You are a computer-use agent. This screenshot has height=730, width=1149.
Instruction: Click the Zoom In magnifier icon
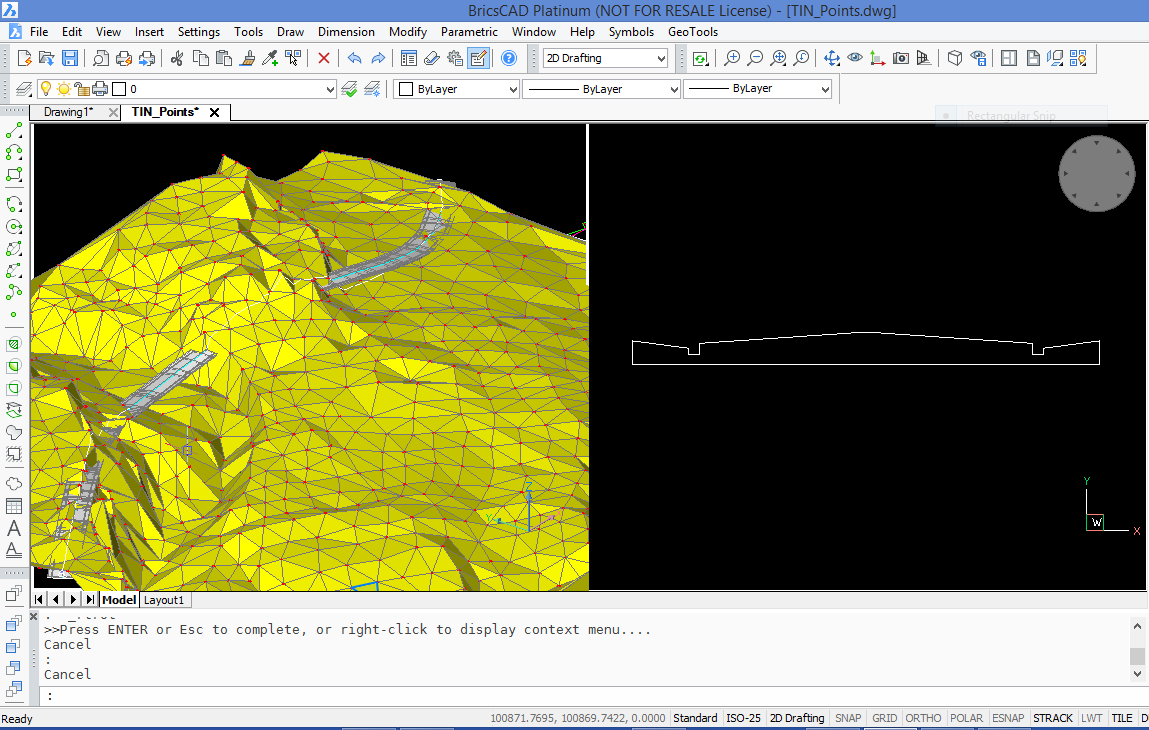click(732, 58)
